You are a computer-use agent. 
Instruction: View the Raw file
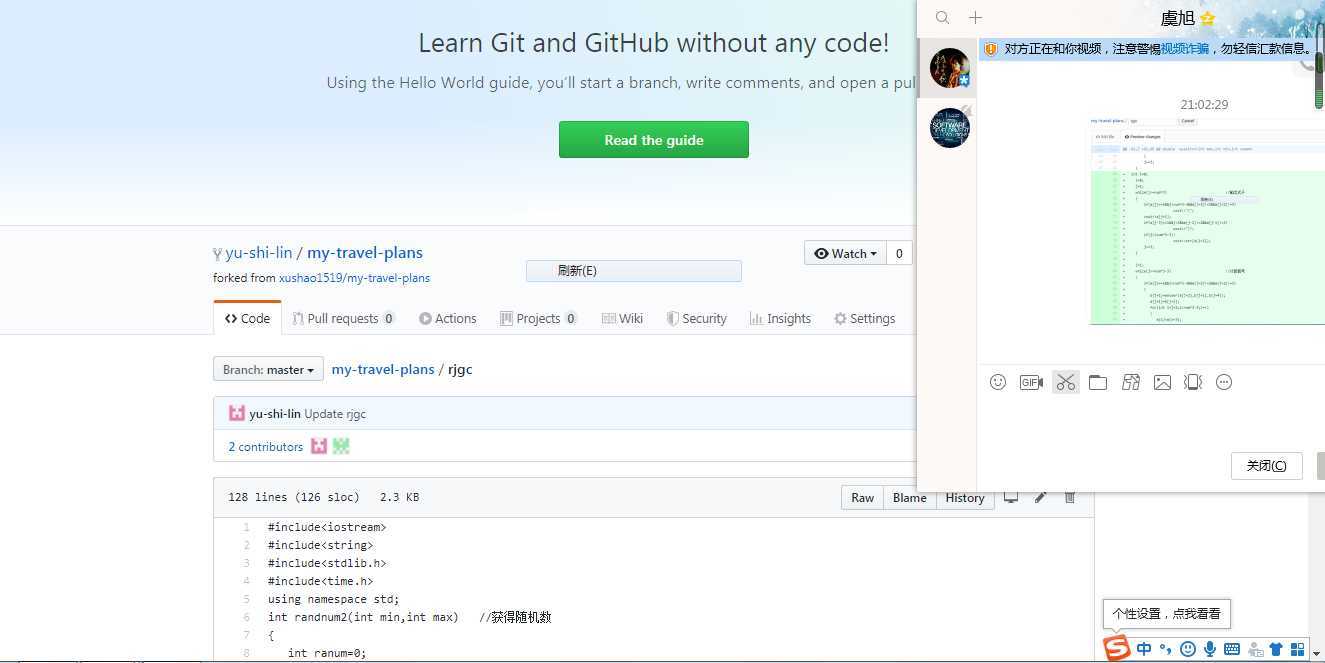pyautogui.click(x=862, y=498)
